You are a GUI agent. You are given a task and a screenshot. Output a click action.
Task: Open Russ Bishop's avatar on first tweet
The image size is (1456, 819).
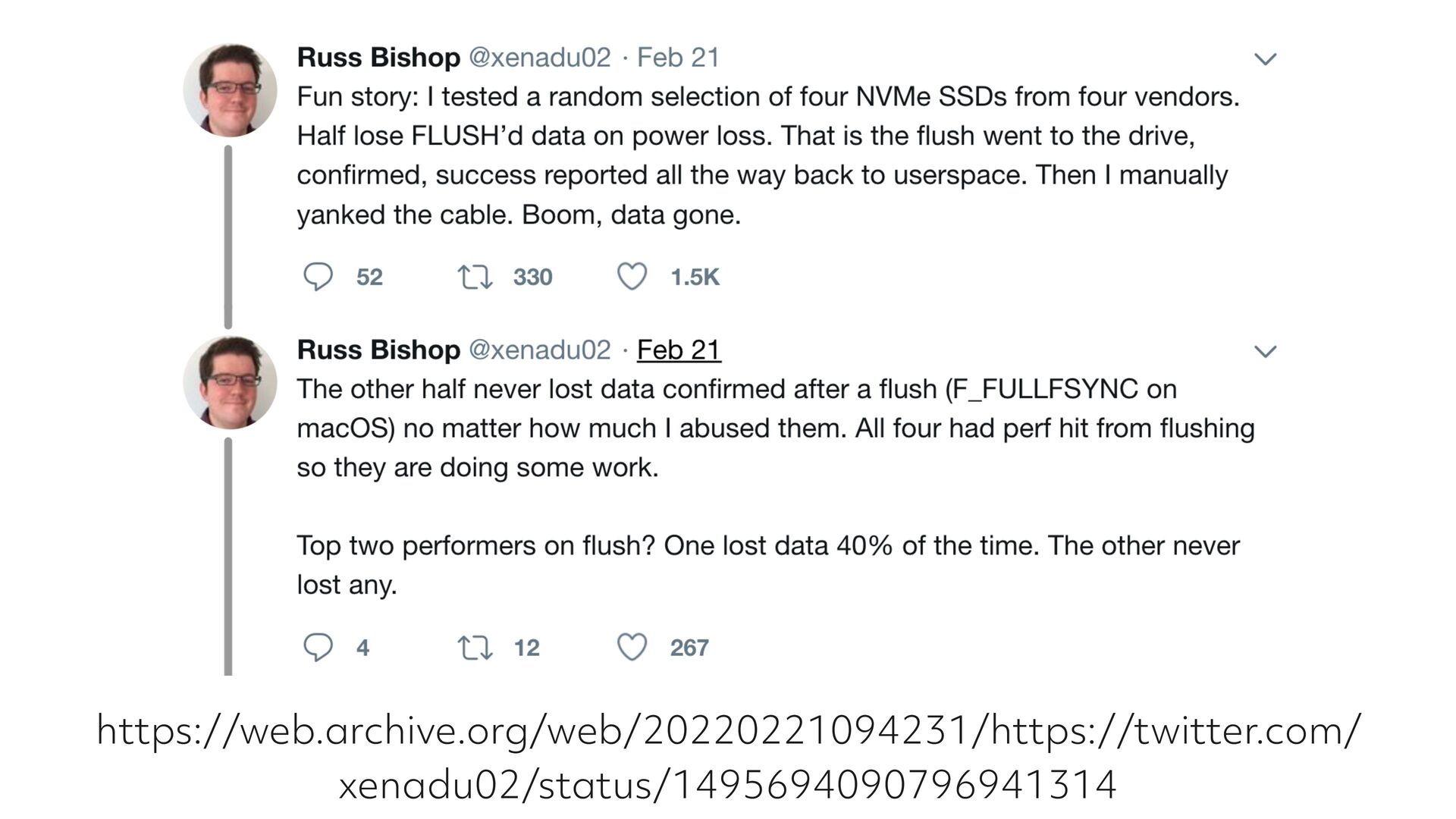click(230, 90)
